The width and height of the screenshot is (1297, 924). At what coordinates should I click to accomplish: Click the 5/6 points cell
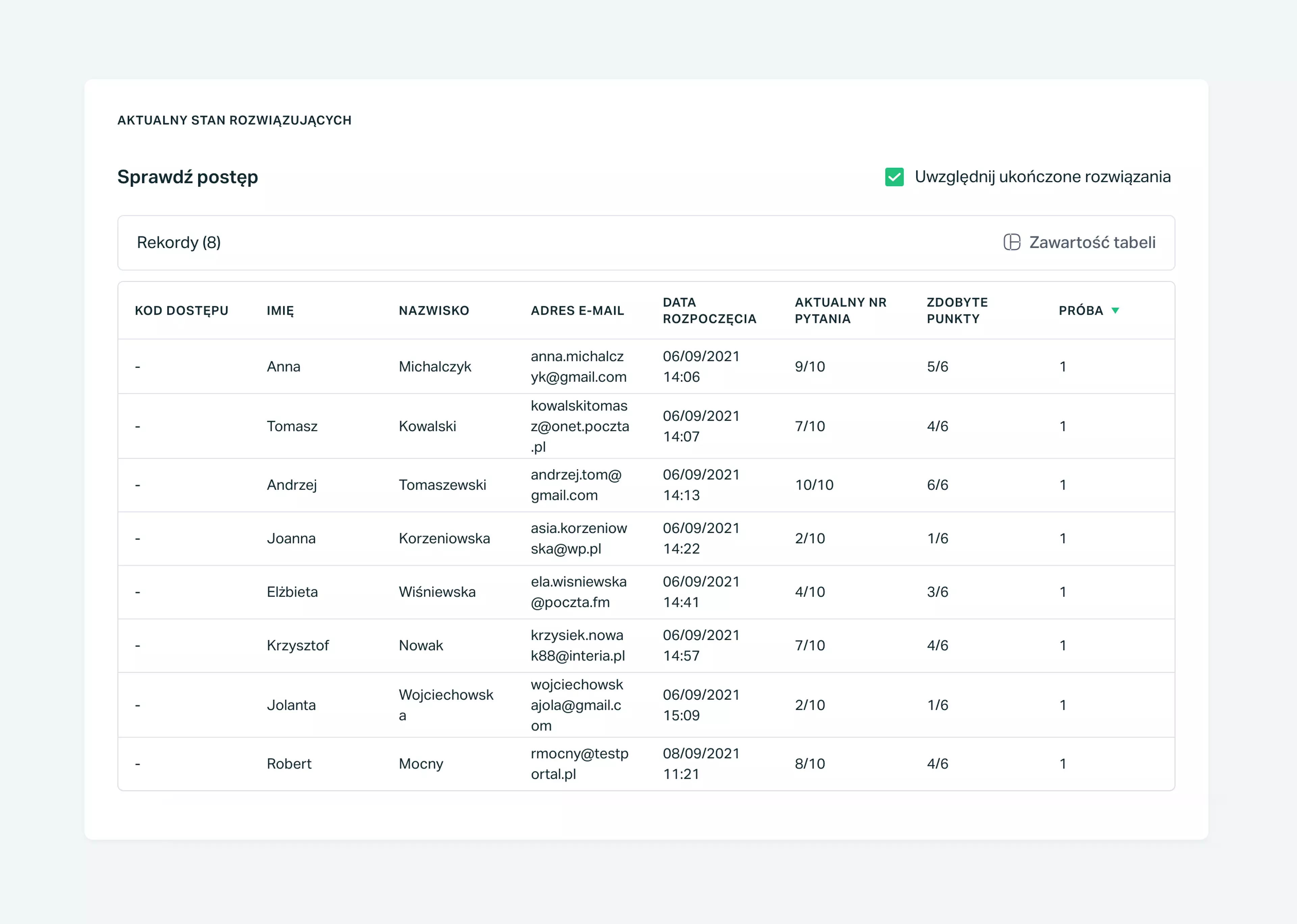pos(937,366)
